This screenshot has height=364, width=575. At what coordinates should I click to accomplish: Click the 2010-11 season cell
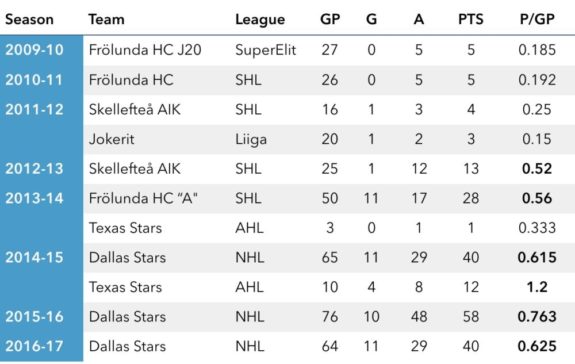point(34,80)
